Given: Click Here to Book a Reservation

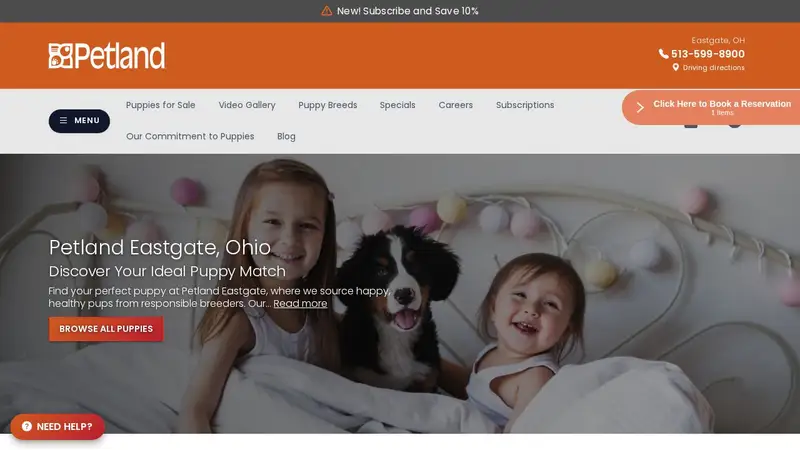Looking at the screenshot, I should click(711, 107).
